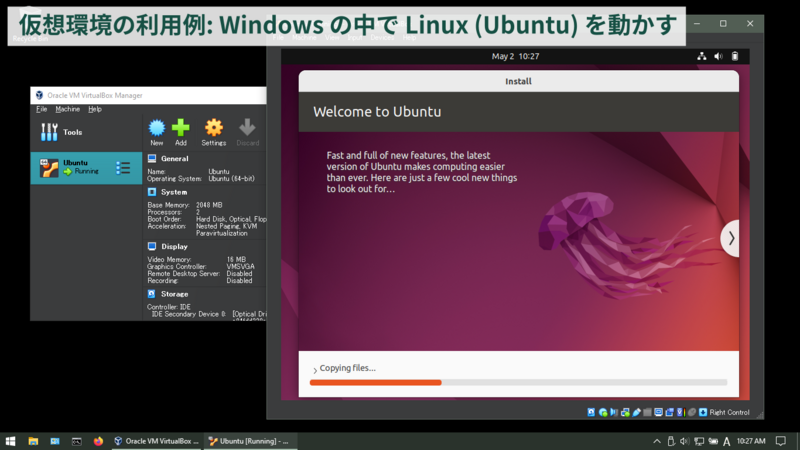Open the Ubuntu clock May 2 10:27
The width and height of the screenshot is (800, 450).
515,56
